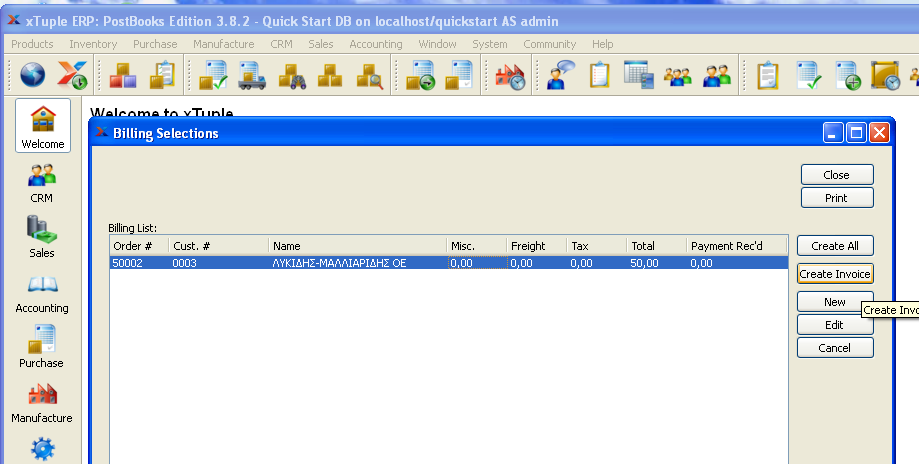
Task: Click the red and purple blocks toolbar icon
Action: (x=122, y=75)
